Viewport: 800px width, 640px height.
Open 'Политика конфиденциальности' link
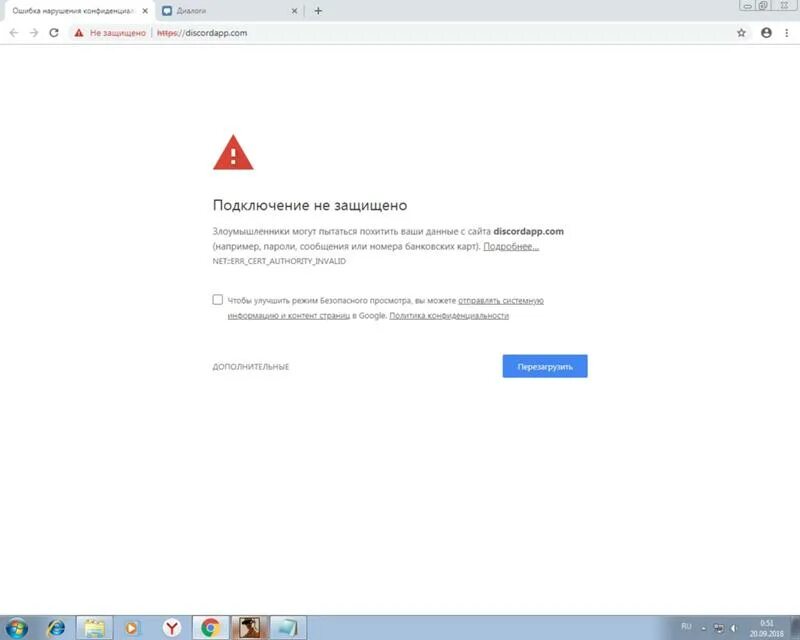tap(449, 315)
